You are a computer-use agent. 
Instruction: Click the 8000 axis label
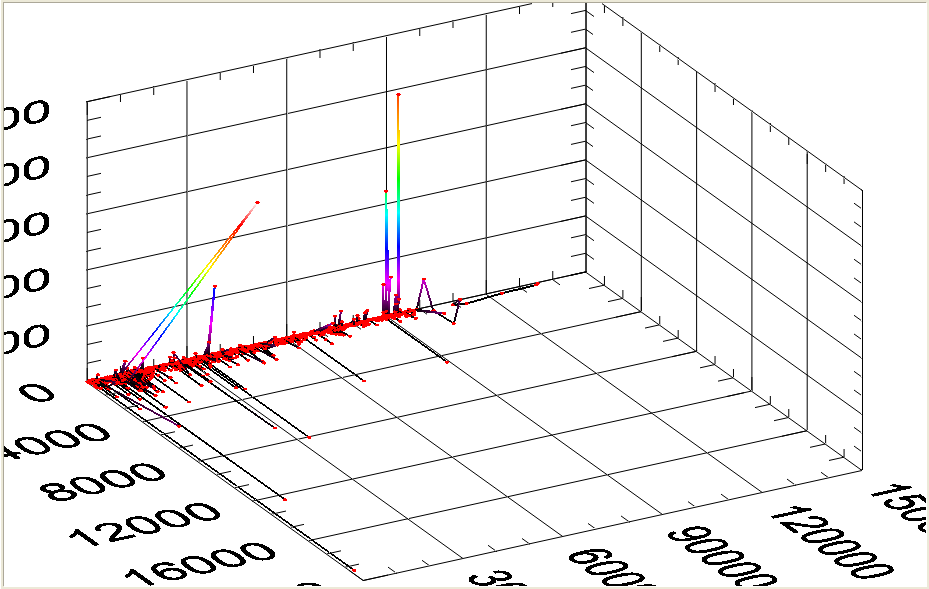click(103, 481)
